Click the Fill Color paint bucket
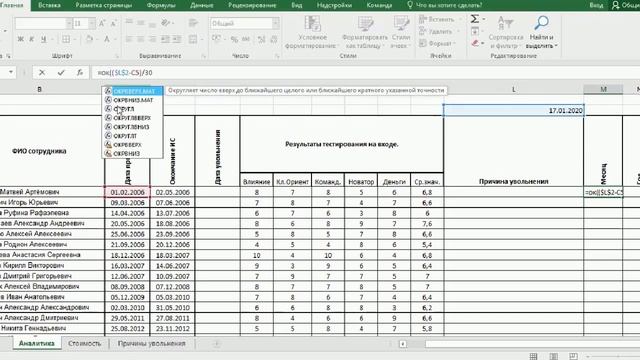The image size is (640, 360). 89,39
